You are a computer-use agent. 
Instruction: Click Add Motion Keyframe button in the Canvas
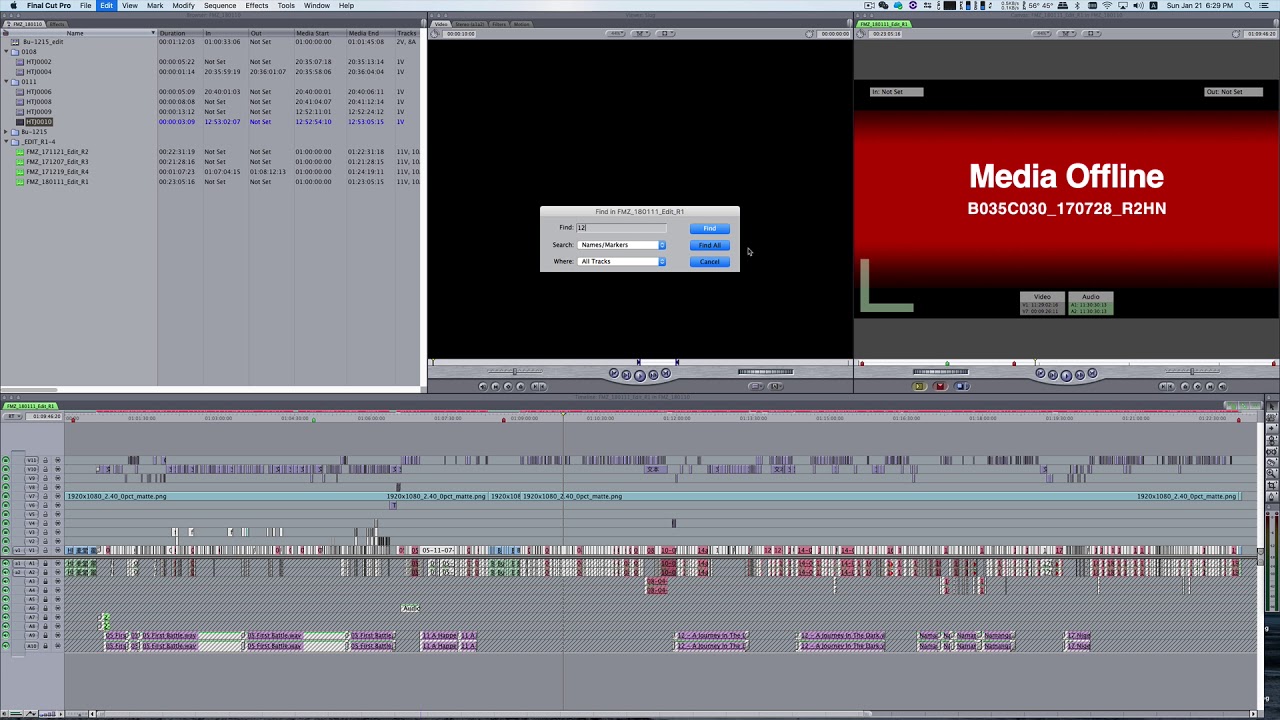tap(1197, 387)
